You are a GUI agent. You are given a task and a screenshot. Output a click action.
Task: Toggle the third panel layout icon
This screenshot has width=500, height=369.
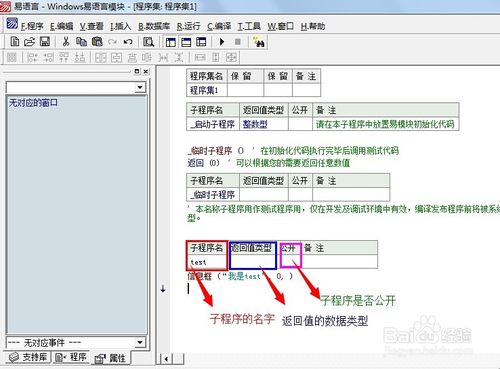[201, 42]
